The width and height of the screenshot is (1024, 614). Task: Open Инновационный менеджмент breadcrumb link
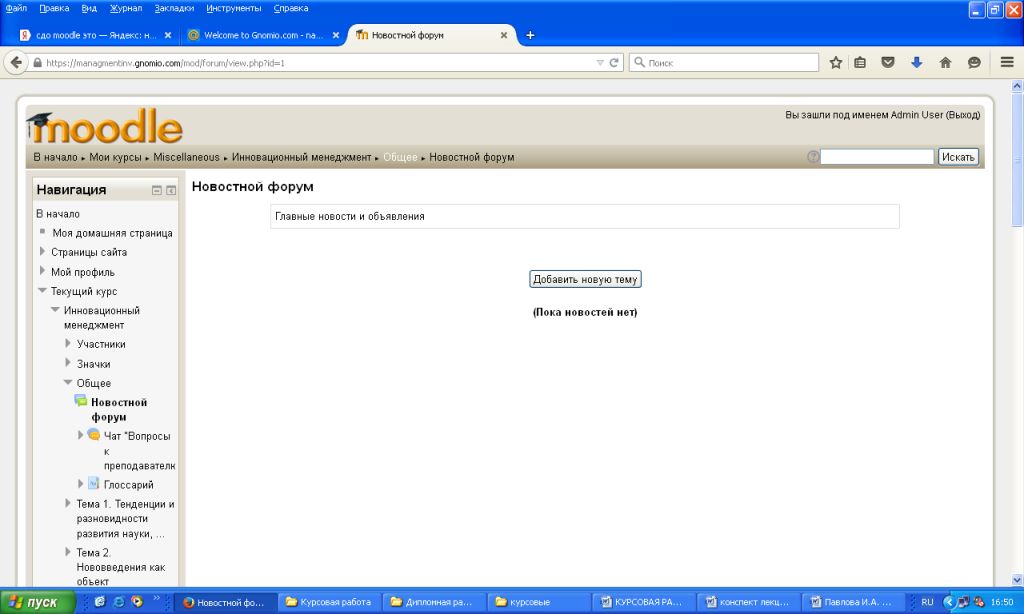point(302,157)
